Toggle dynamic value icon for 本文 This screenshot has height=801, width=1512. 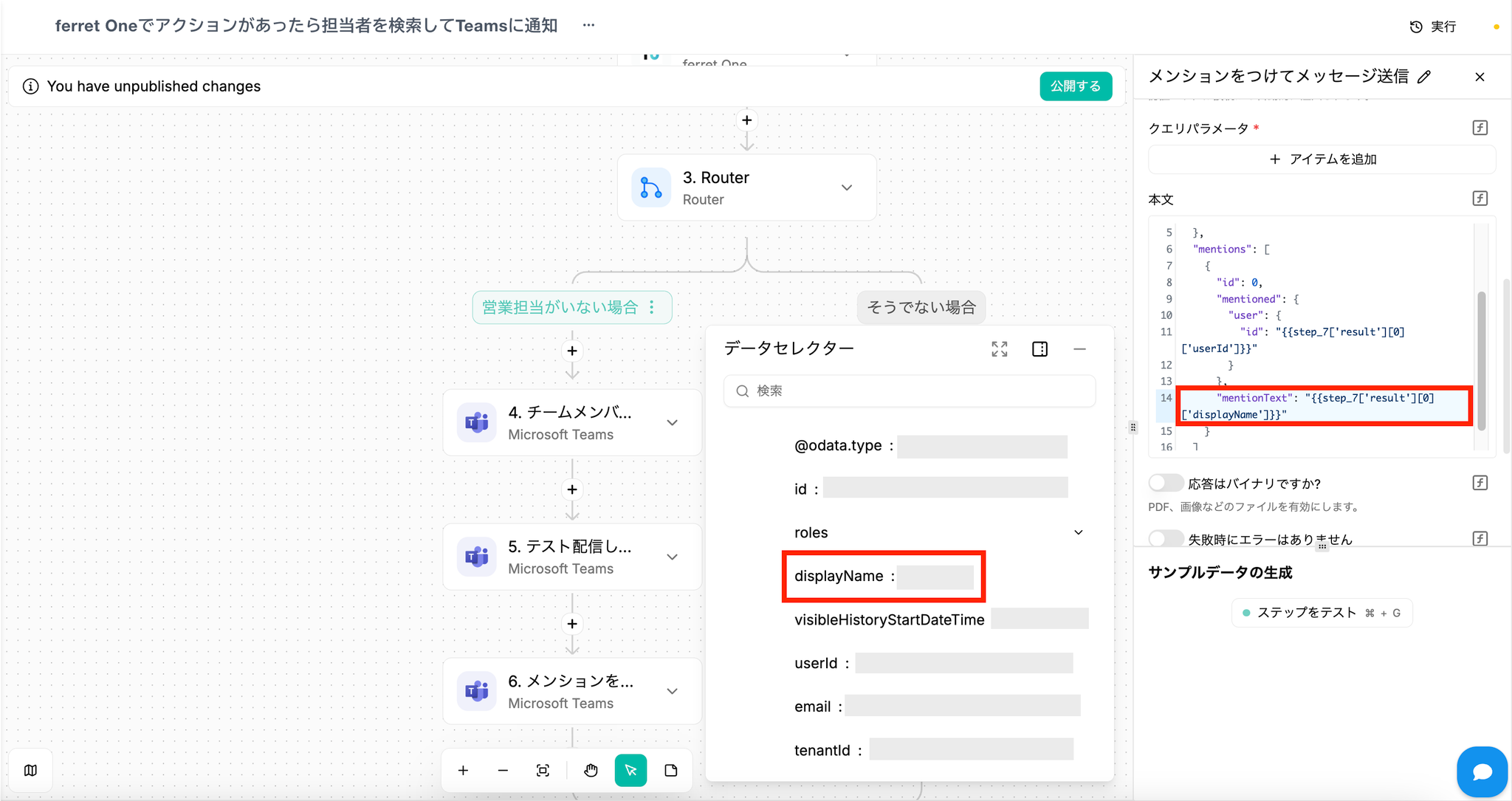[x=1480, y=199]
